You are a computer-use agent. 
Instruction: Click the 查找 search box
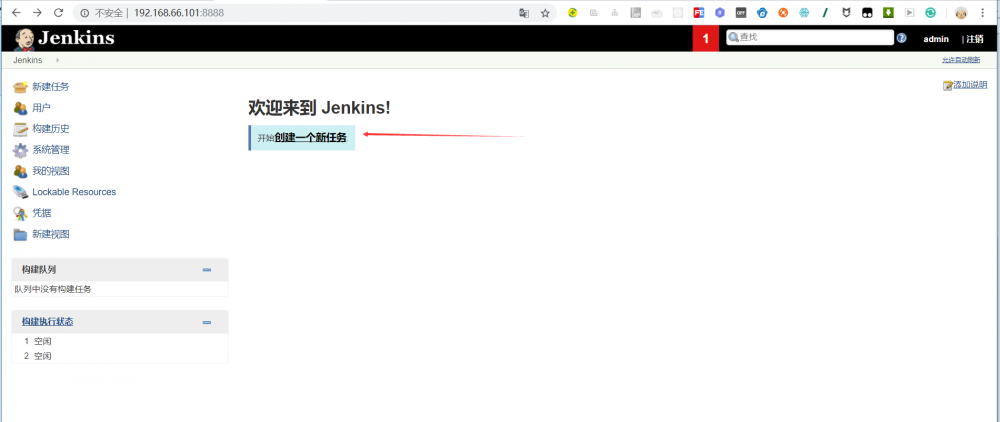810,38
